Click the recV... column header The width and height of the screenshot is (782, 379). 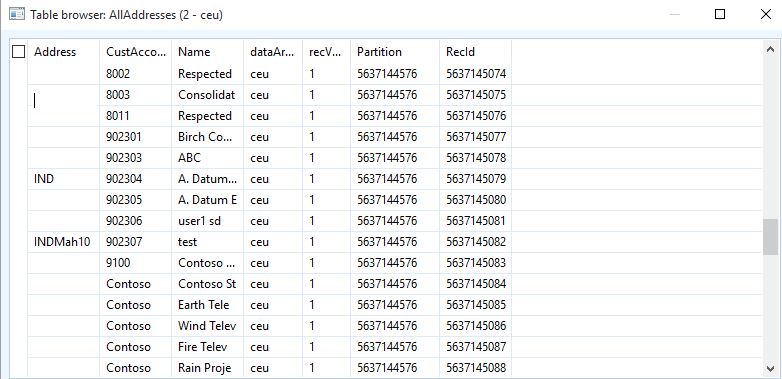click(326, 52)
